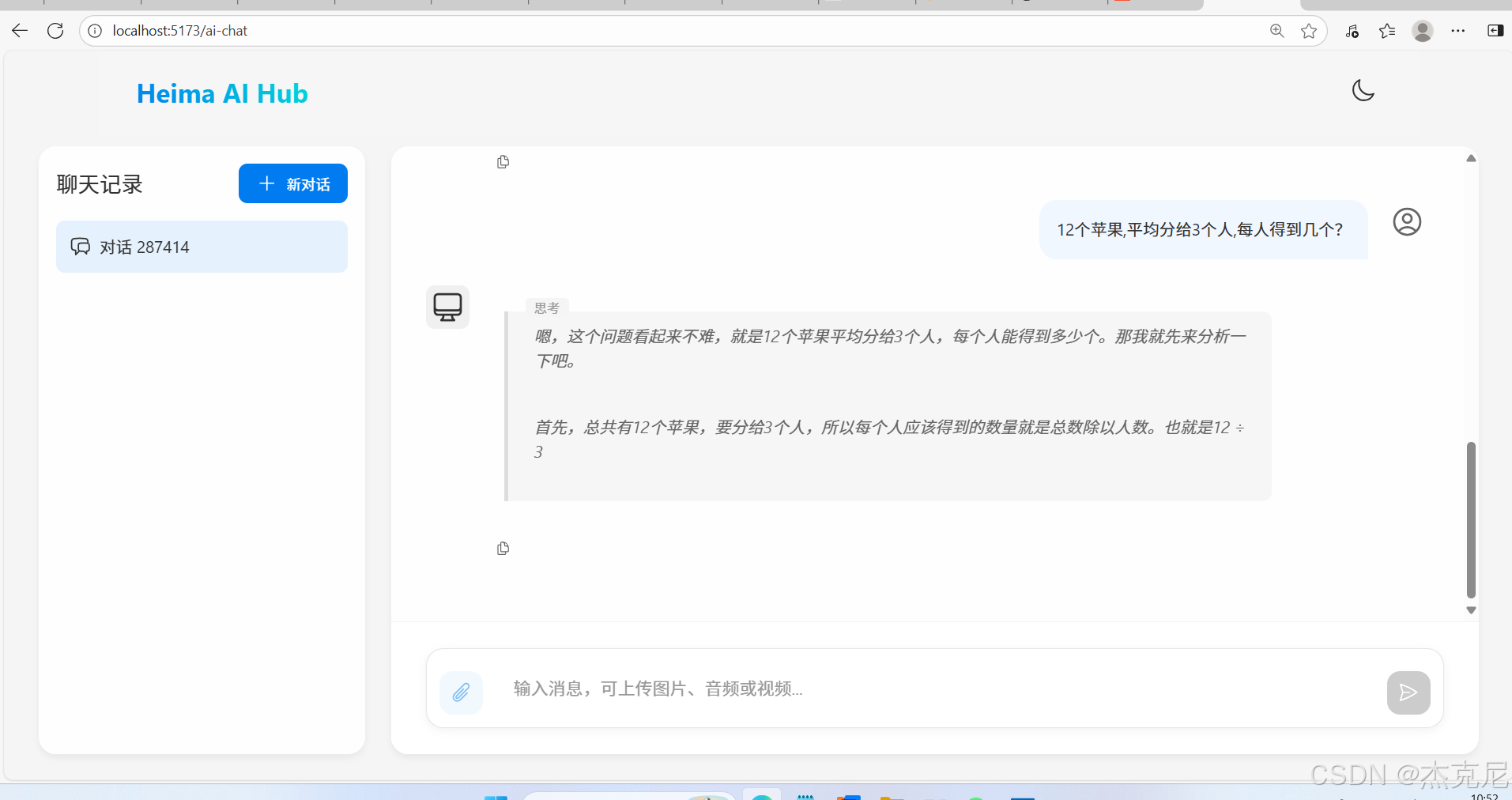Open the browser extensions icon
Image resolution: width=1512 pixels, height=800 pixels.
click(1352, 31)
